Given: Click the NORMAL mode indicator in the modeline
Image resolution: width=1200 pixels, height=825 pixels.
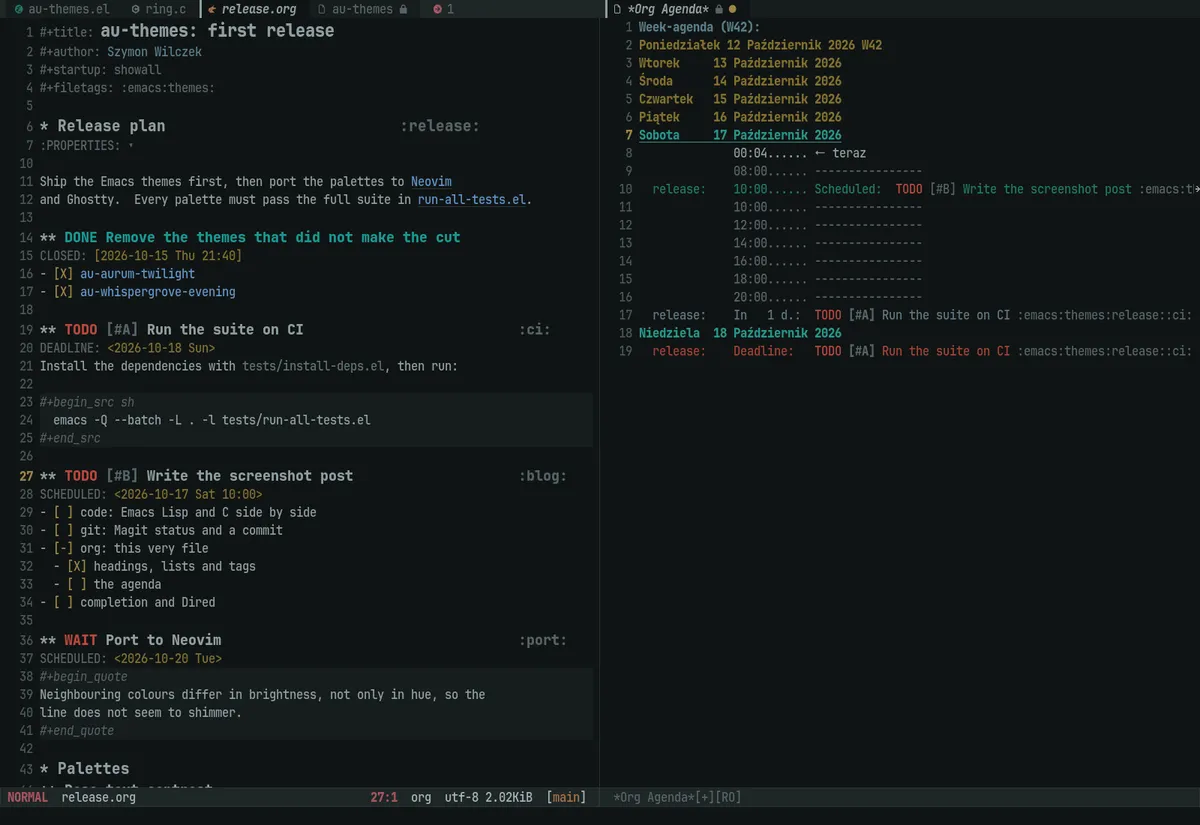Looking at the screenshot, I should [x=27, y=797].
